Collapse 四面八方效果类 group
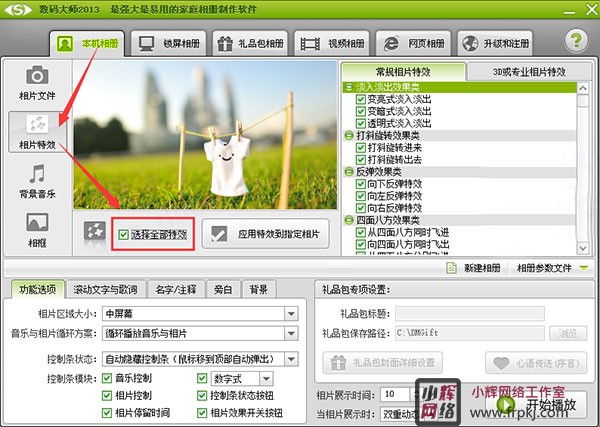The image size is (600, 427). click(349, 220)
